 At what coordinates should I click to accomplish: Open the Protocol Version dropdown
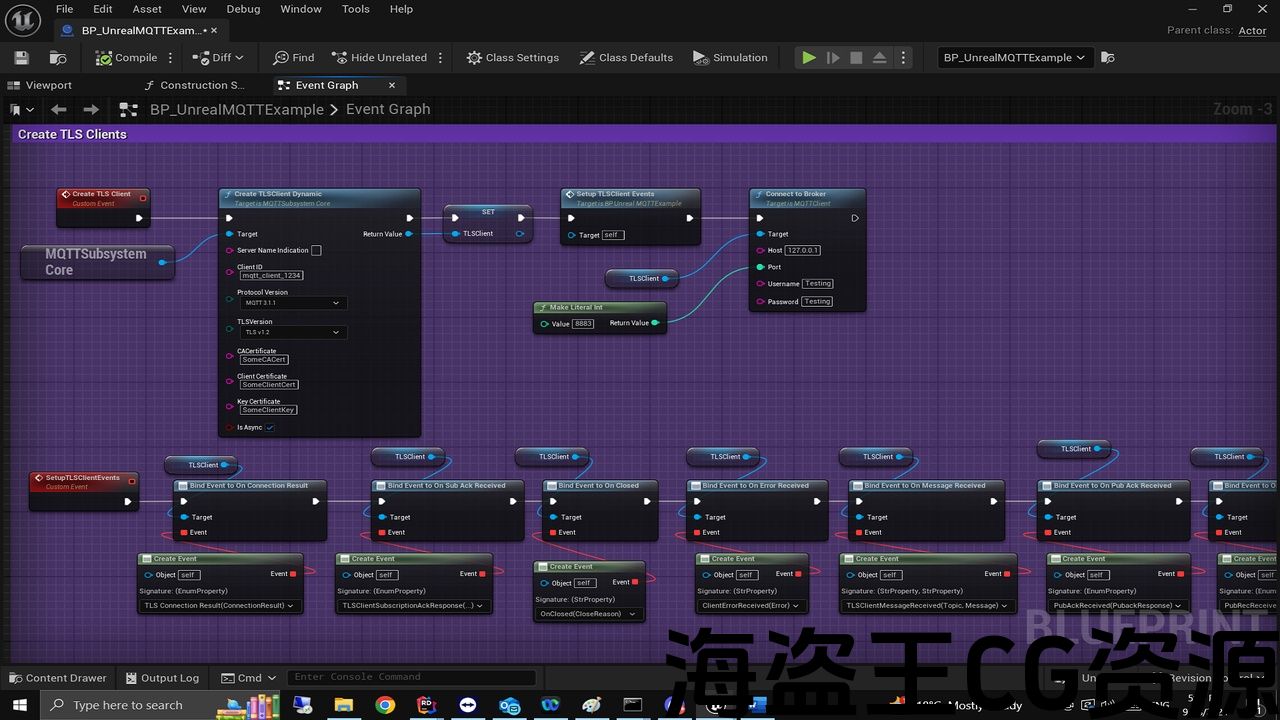click(292, 303)
